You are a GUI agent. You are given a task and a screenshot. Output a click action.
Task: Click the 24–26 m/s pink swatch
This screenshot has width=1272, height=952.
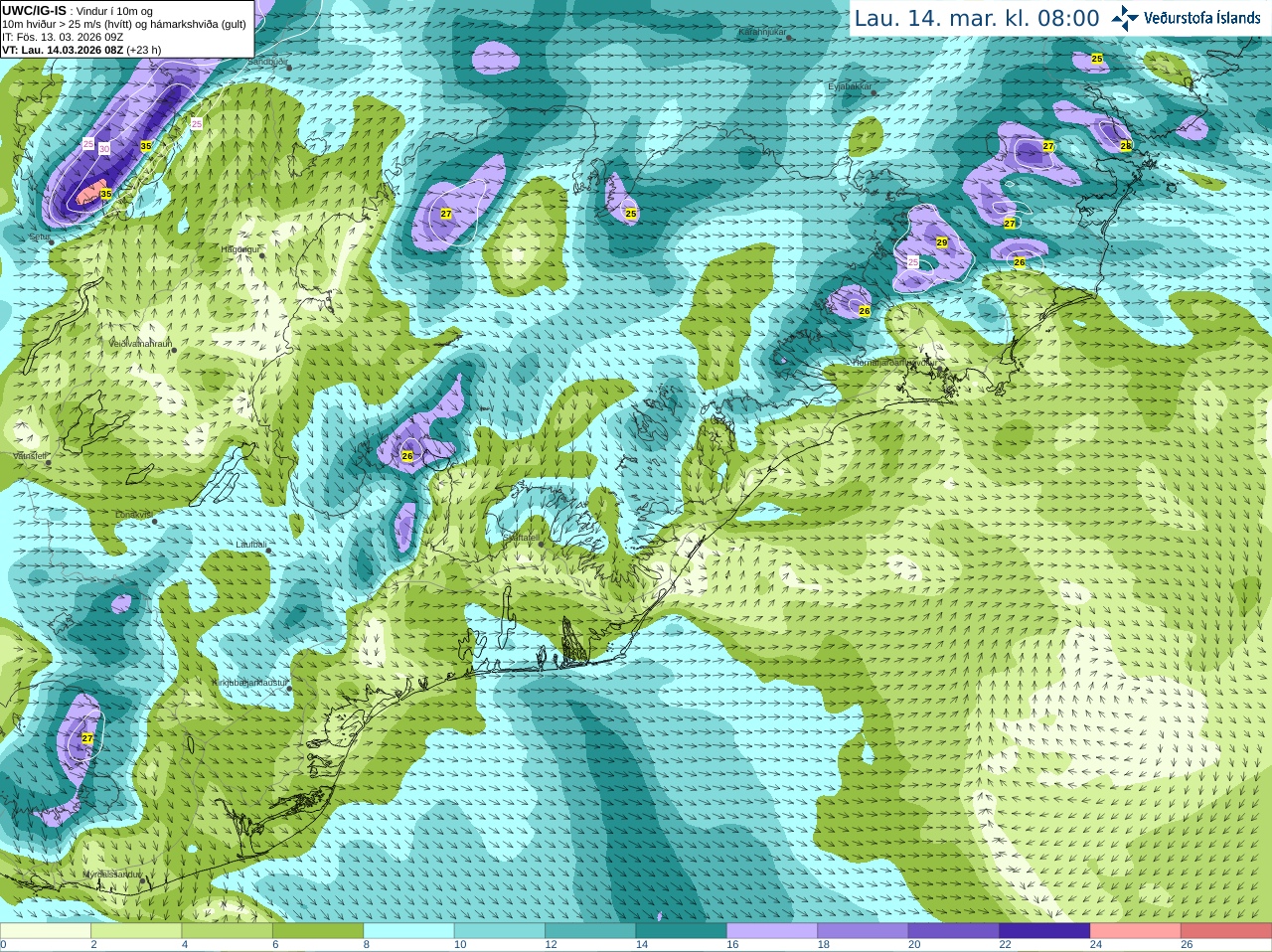click(1136, 931)
